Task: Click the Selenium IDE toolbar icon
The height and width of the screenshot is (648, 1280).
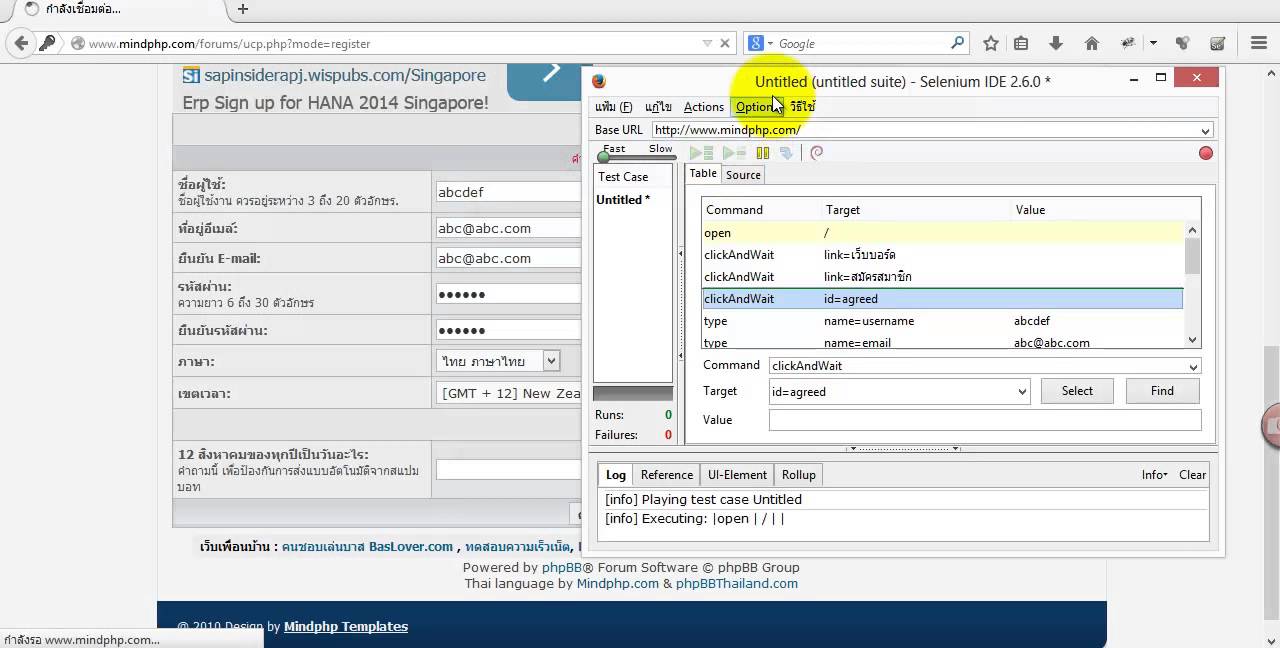Action: [x=1218, y=43]
